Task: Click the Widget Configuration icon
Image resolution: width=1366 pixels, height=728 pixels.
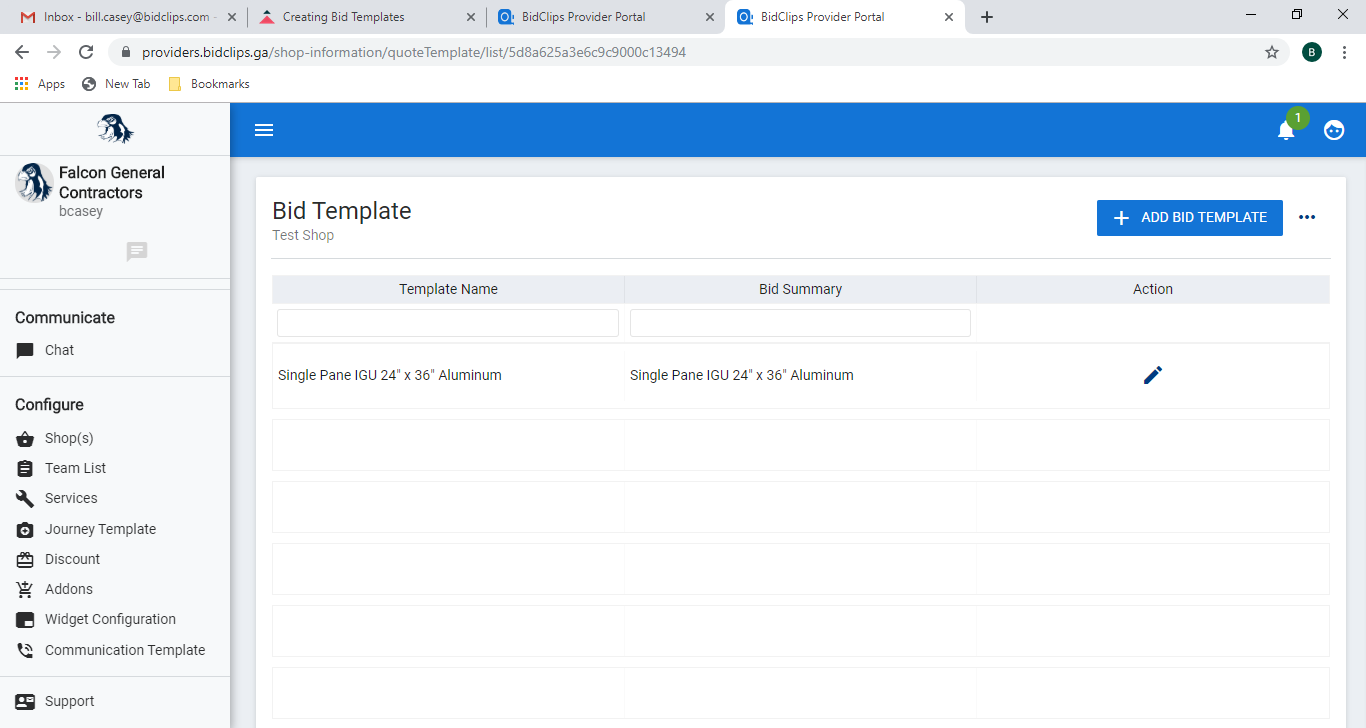Action: [25, 620]
